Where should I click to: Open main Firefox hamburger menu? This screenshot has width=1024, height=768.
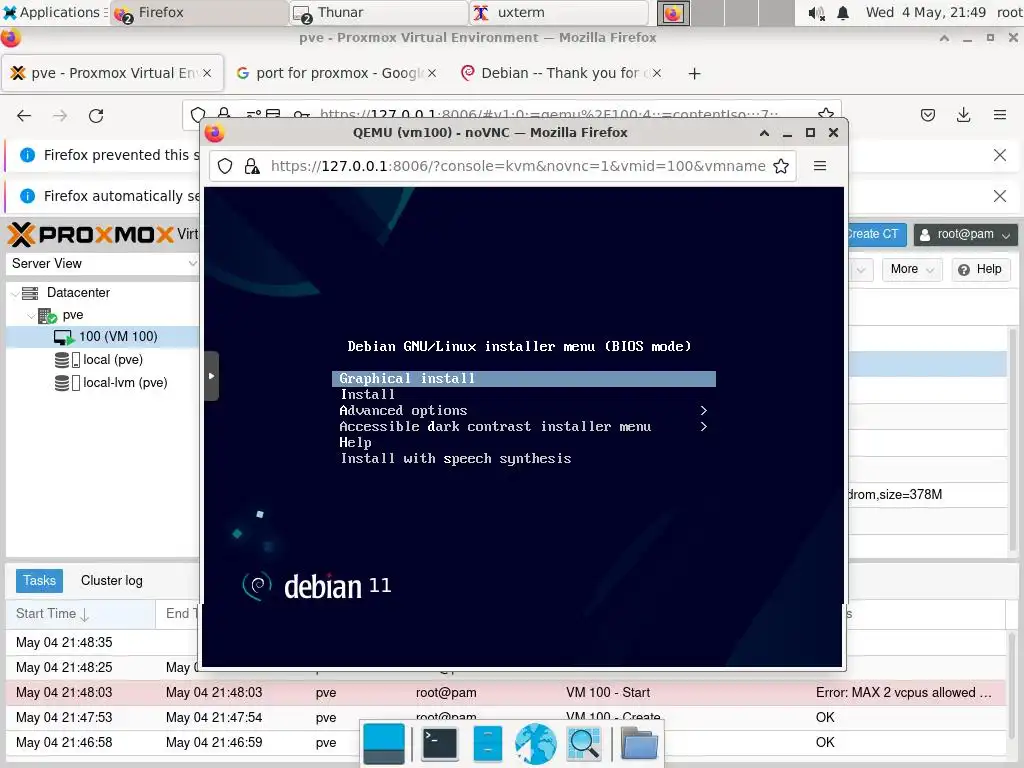(1000, 116)
